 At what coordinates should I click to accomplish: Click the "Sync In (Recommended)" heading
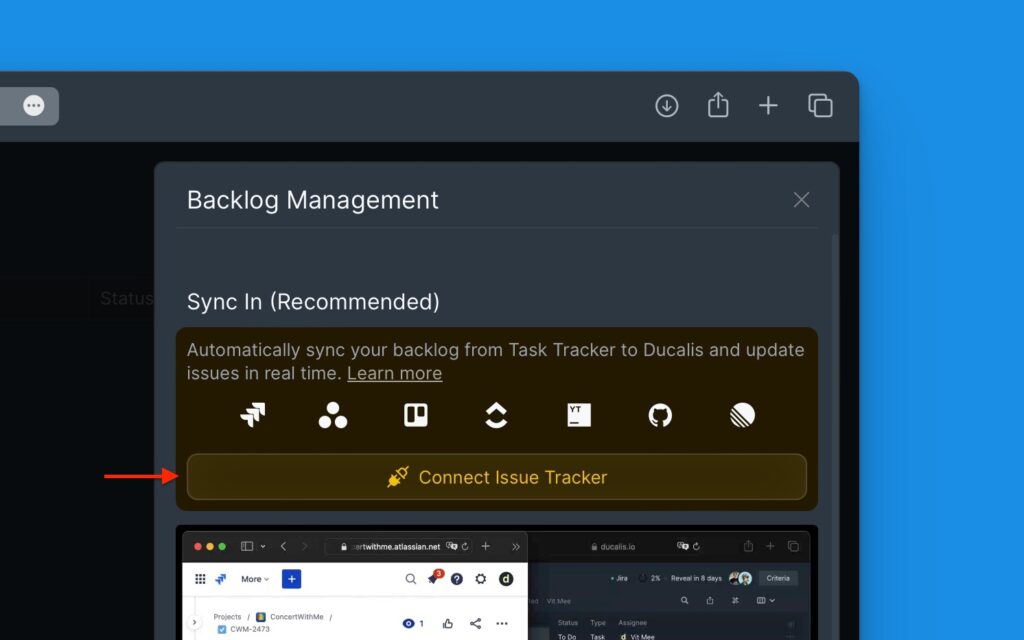(x=313, y=302)
